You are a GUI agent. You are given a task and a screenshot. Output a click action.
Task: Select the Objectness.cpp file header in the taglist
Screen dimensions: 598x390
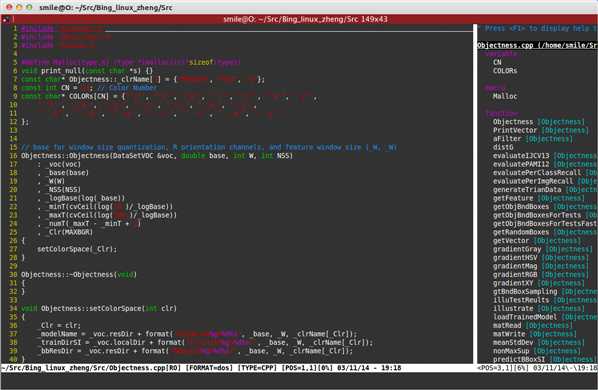(x=537, y=45)
